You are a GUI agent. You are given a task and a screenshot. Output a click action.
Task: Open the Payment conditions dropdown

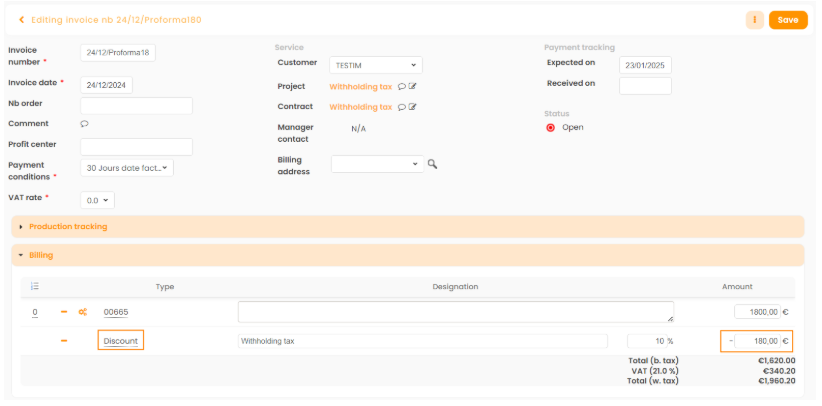pyautogui.click(x=127, y=168)
